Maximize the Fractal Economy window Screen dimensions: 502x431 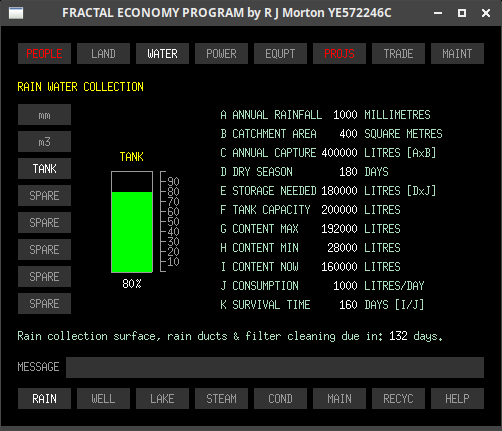[x=462, y=13]
